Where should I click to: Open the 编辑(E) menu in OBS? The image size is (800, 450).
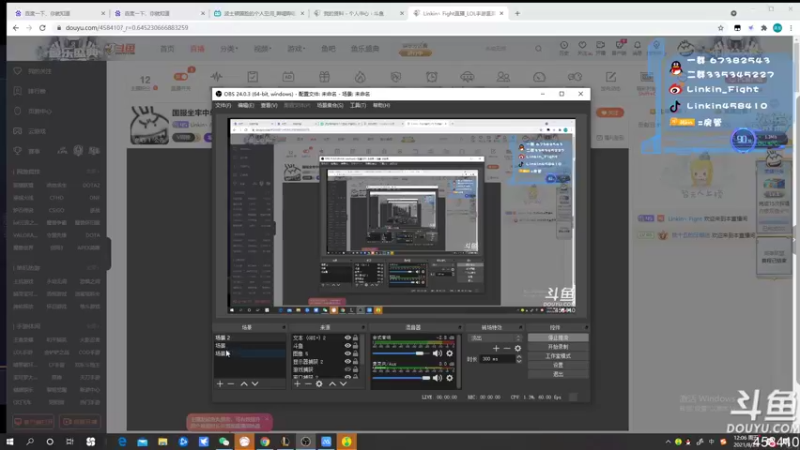[245, 105]
